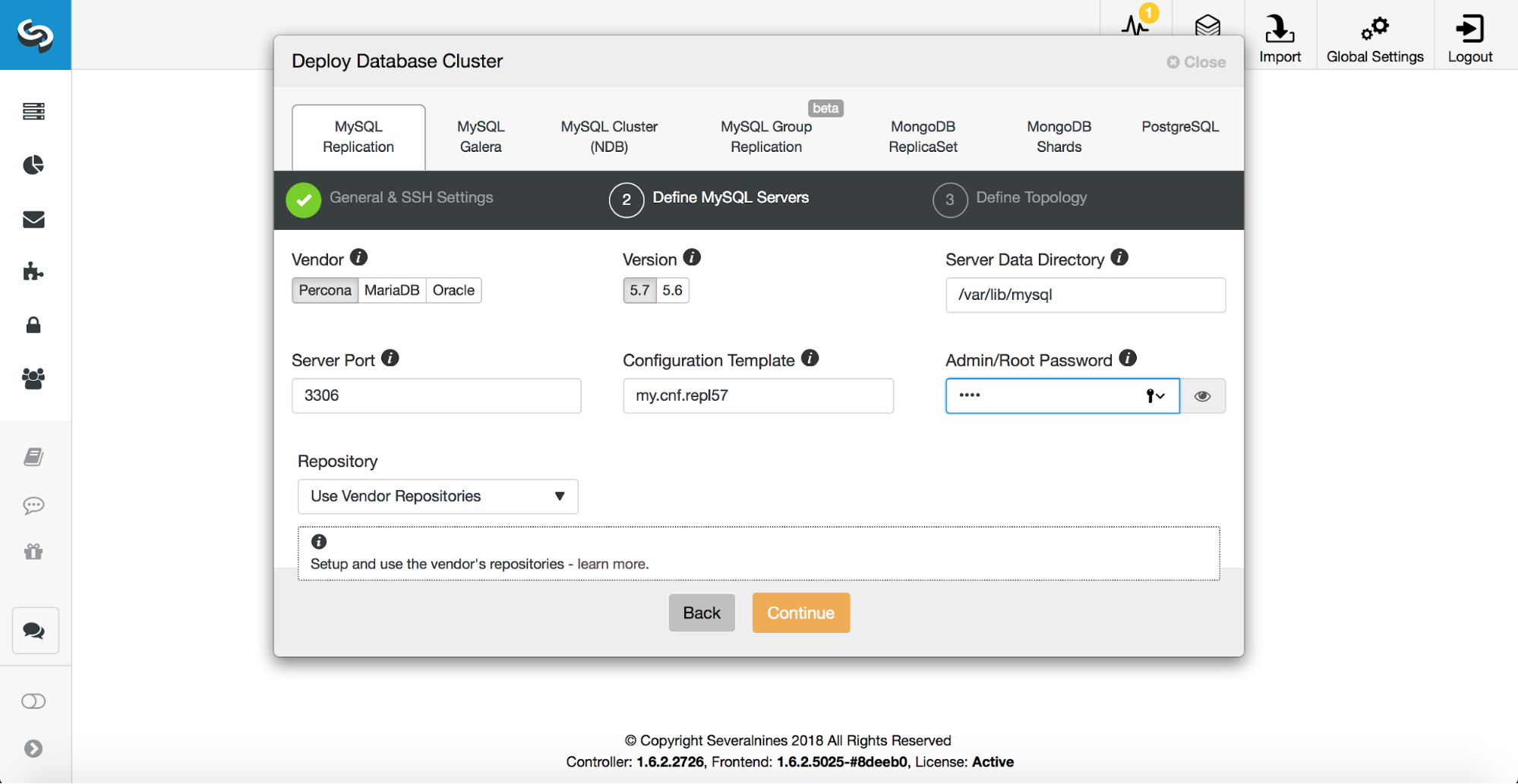Select MariaDB as the vendor

(x=392, y=290)
